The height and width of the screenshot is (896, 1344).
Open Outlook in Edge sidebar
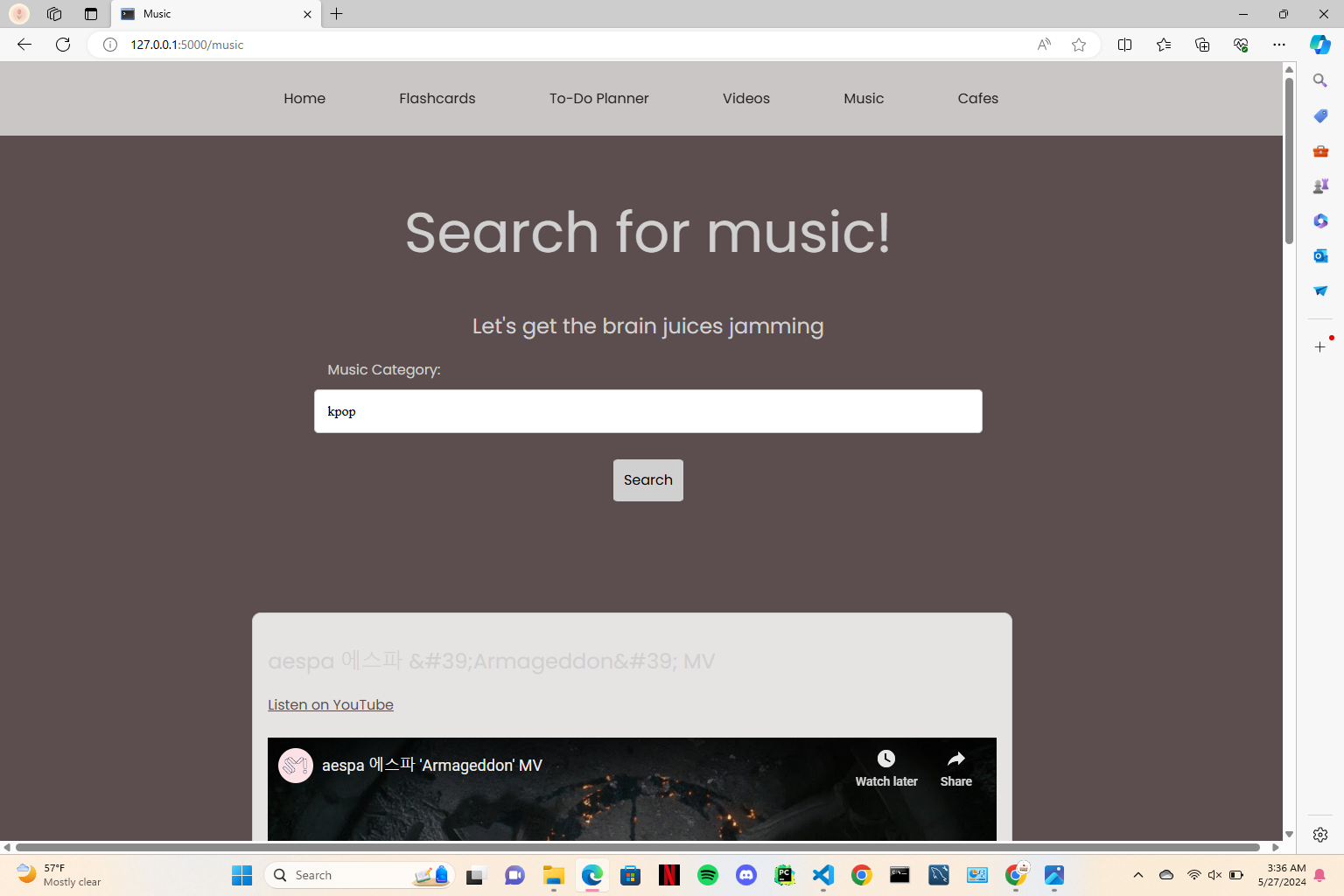1320,255
